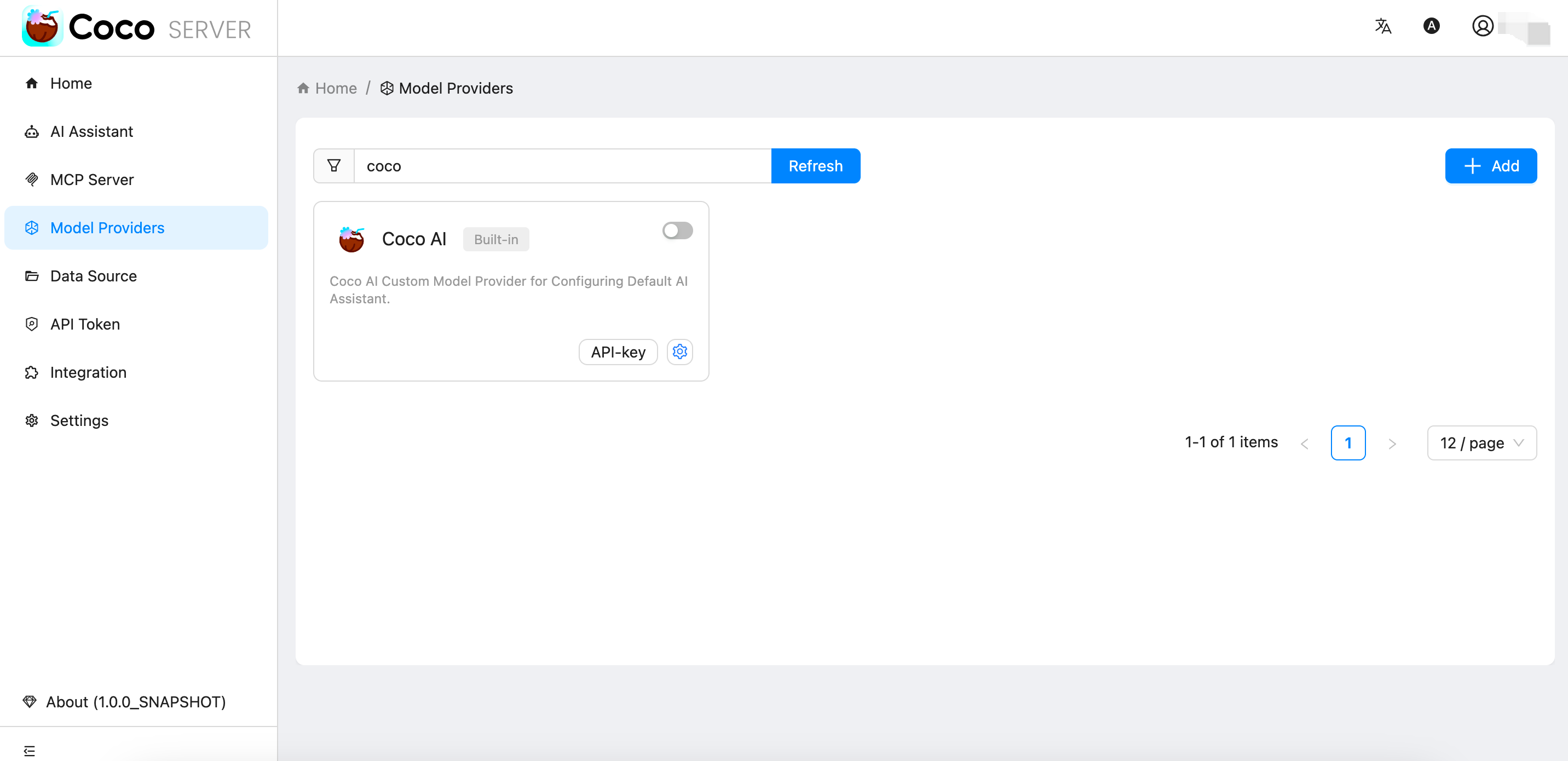Open About (1.0.0_SNAPSHOT) link

point(136,701)
